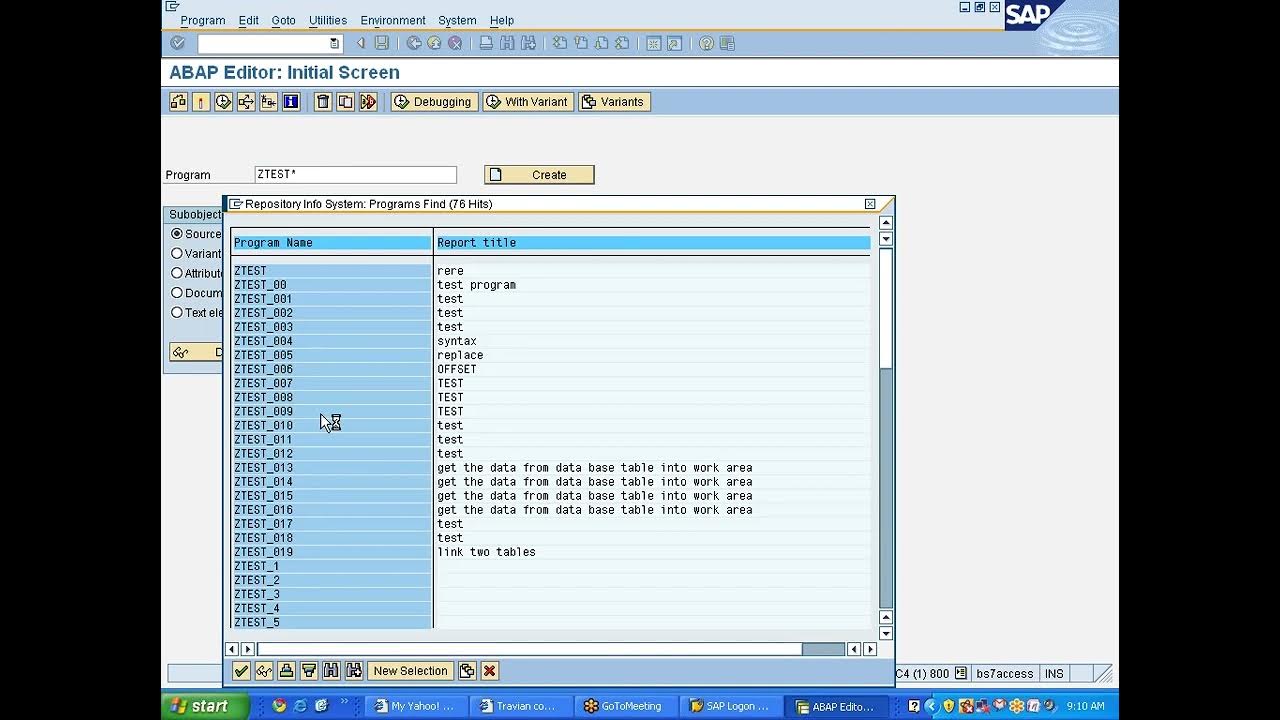1280x720 pixels.
Task: Click the Debugging button
Action: tap(434, 101)
